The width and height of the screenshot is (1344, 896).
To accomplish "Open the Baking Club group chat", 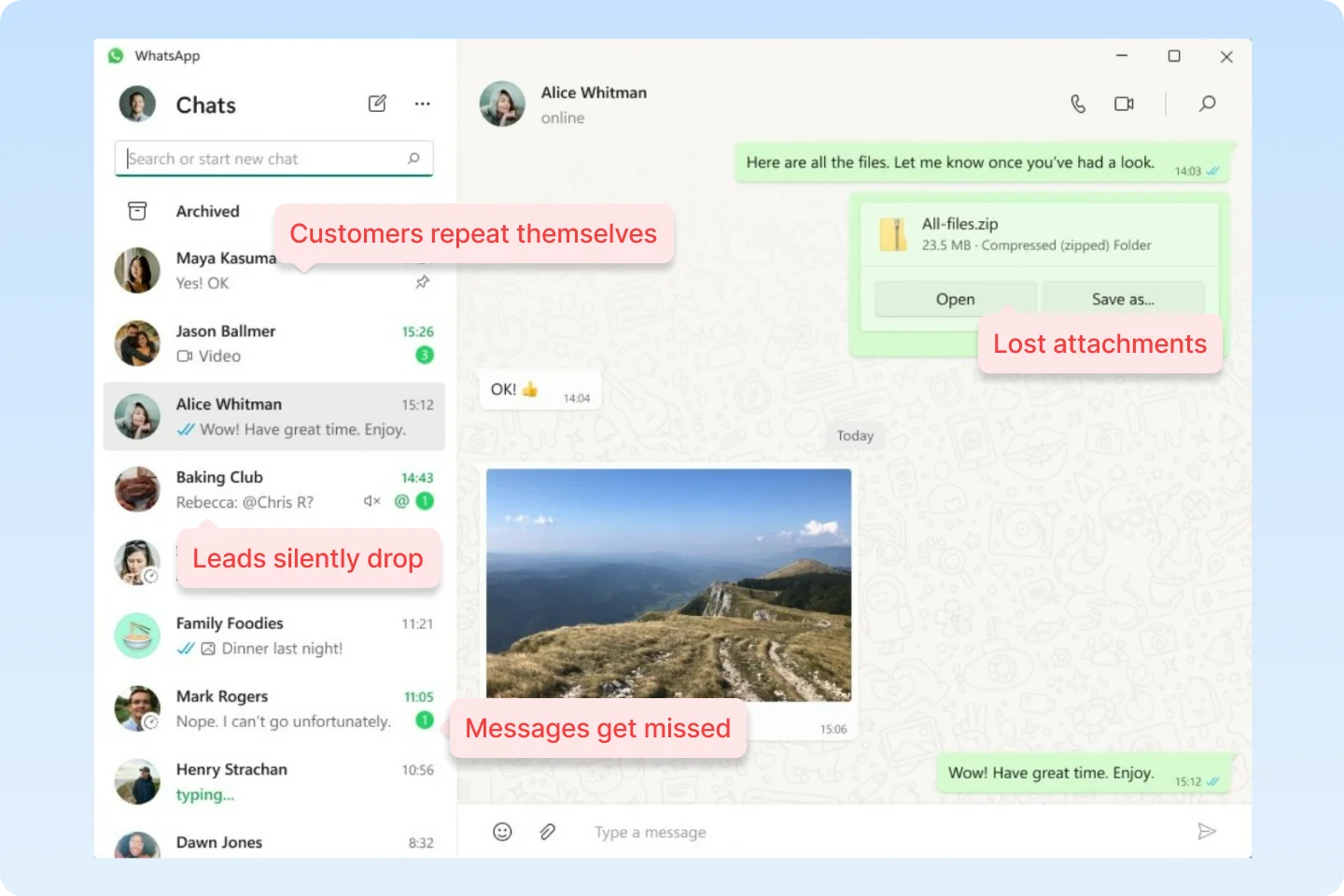I will pos(273,489).
